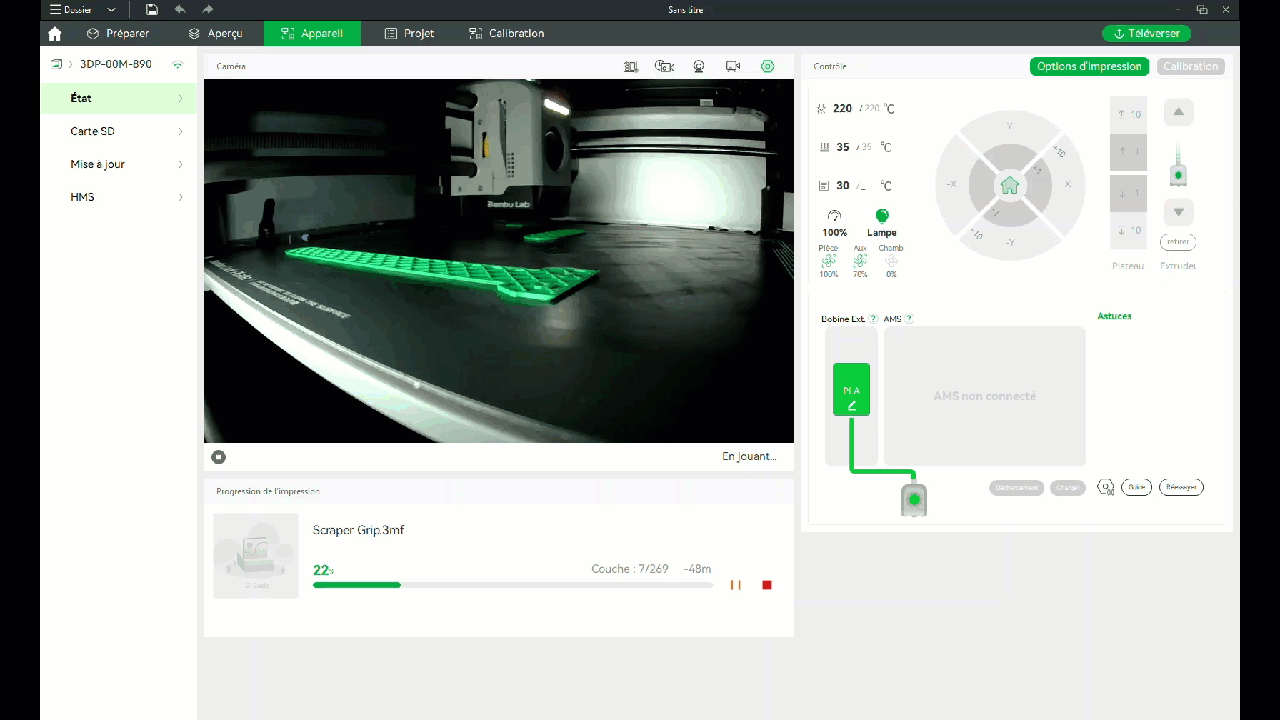Move the head in X+ direction

1069,185
